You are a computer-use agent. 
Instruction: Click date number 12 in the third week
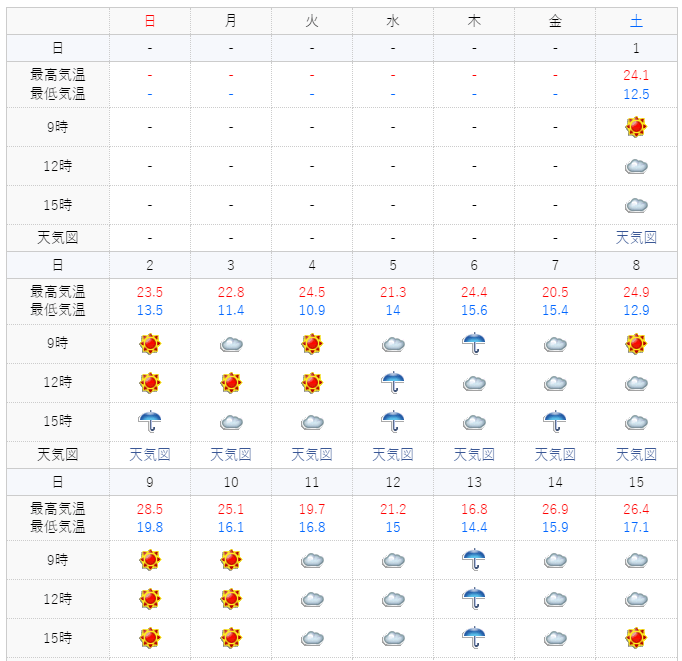click(393, 482)
